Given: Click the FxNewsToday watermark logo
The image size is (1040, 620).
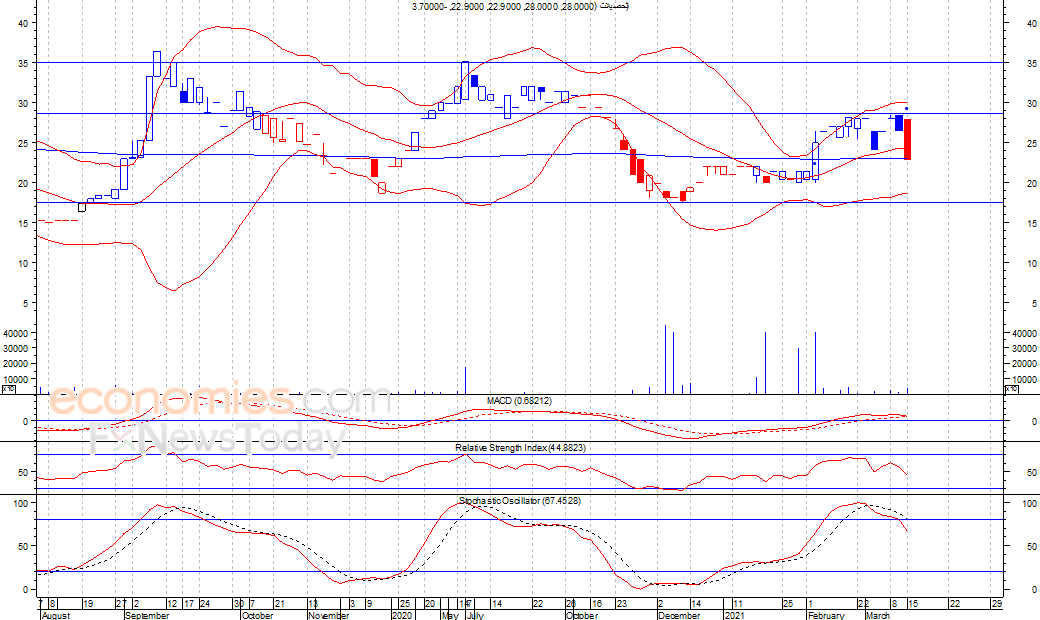Looking at the screenshot, I should click(217, 438).
